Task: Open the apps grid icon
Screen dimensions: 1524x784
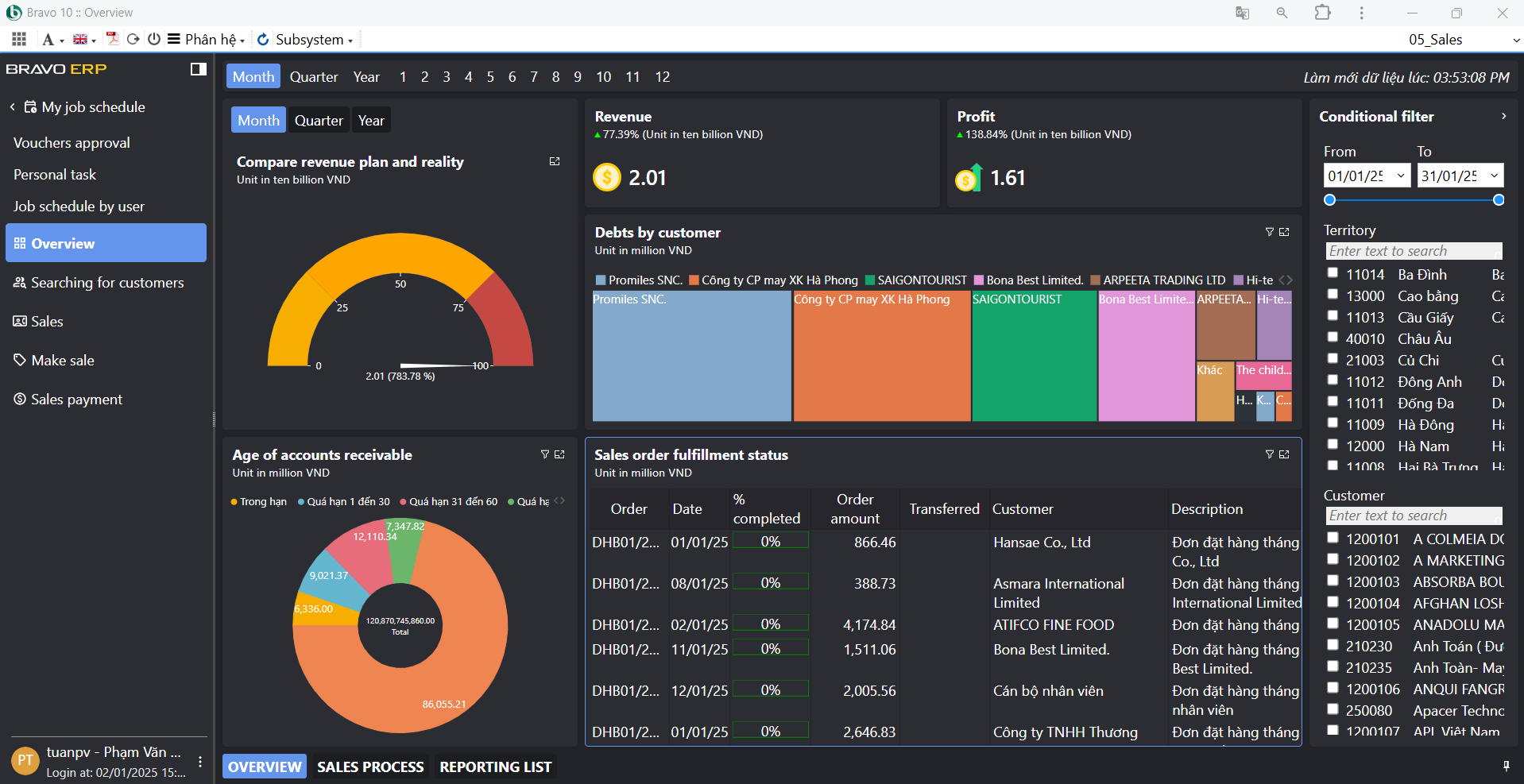Action: tap(19, 39)
